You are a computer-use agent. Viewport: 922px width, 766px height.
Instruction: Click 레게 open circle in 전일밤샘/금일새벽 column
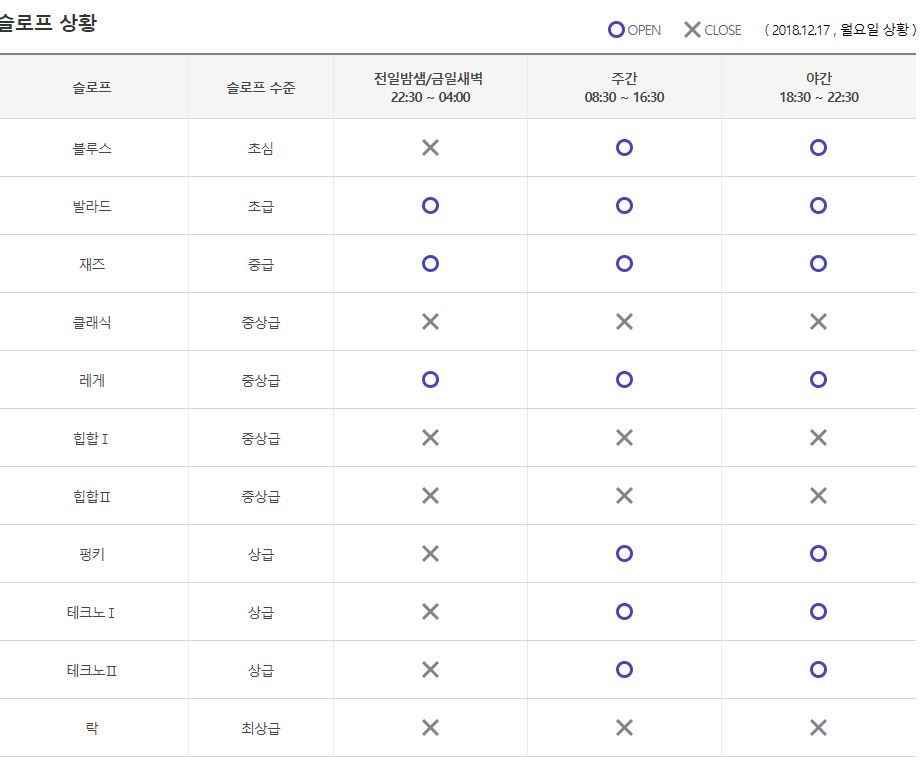point(430,380)
